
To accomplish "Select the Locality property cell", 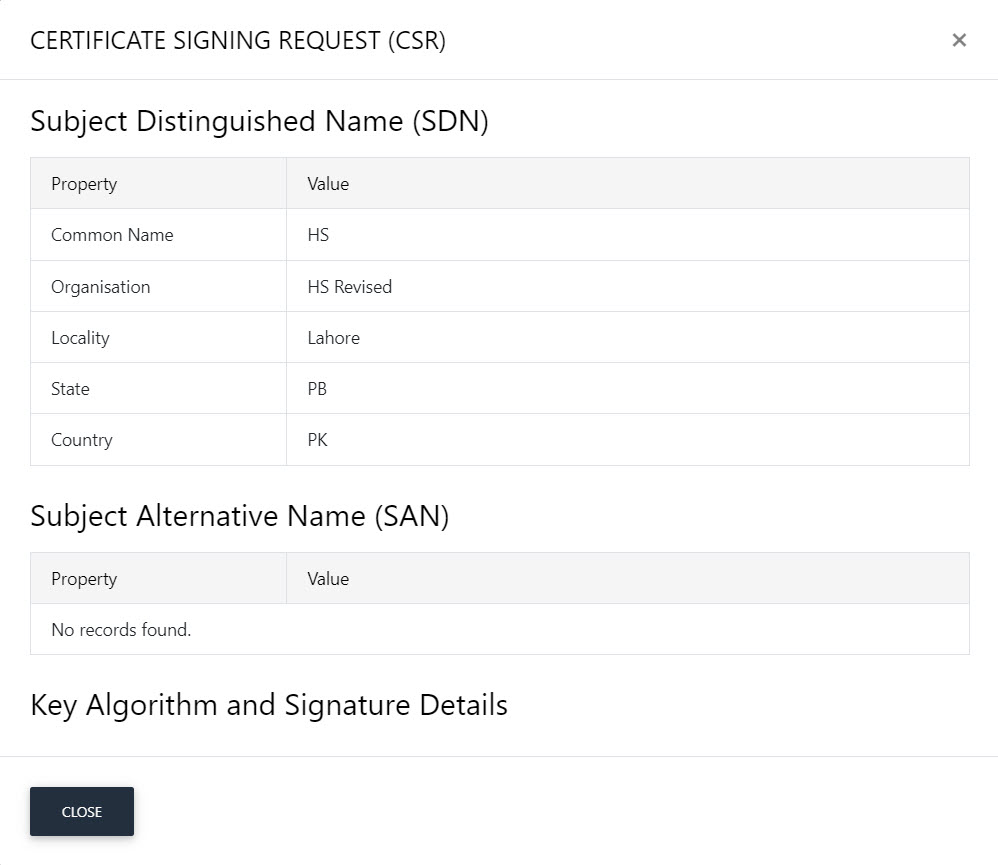I will pyautogui.click(x=158, y=337).
